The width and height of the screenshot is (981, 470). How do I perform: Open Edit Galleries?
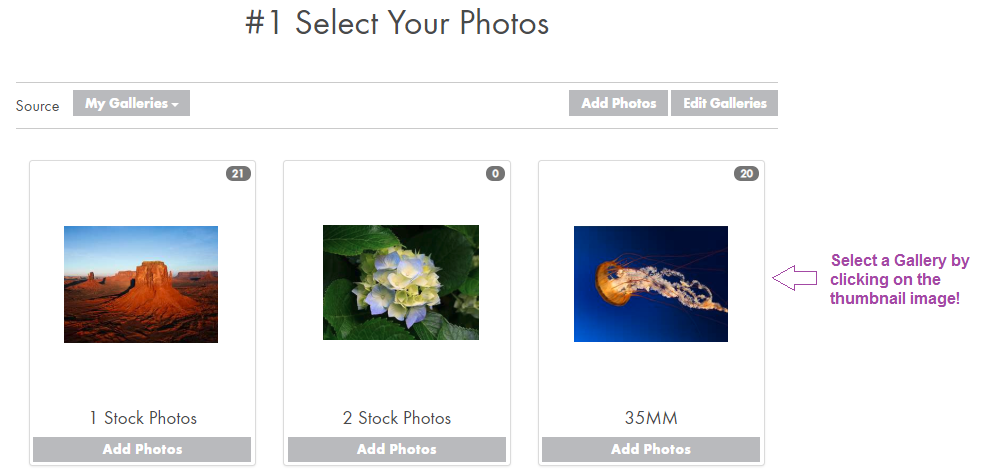coord(724,103)
